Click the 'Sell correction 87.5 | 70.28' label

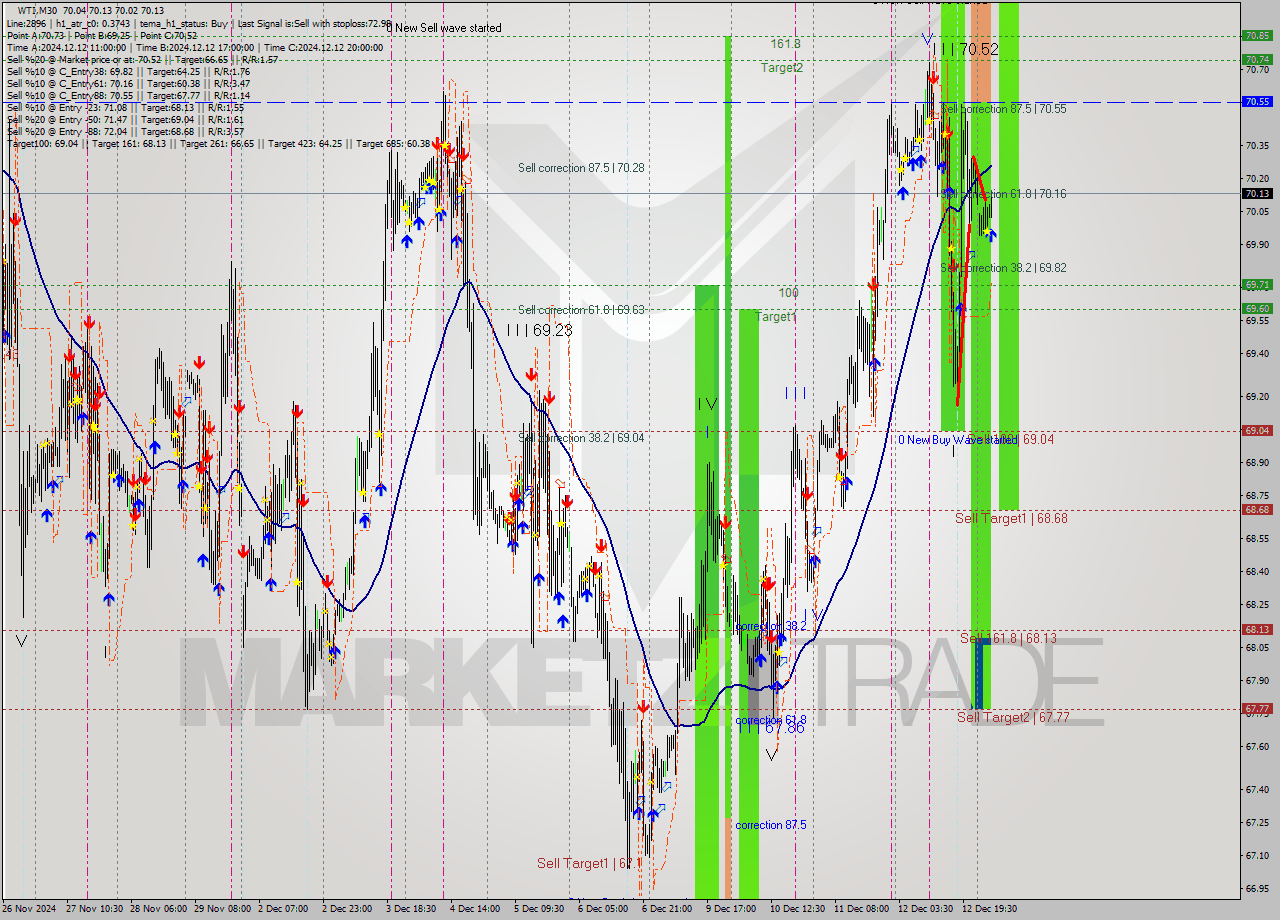pos(581,168)
